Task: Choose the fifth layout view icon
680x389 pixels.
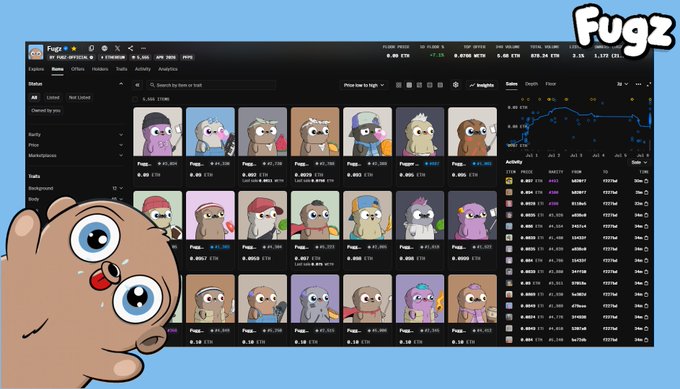Action: click(x=440, y=85)
